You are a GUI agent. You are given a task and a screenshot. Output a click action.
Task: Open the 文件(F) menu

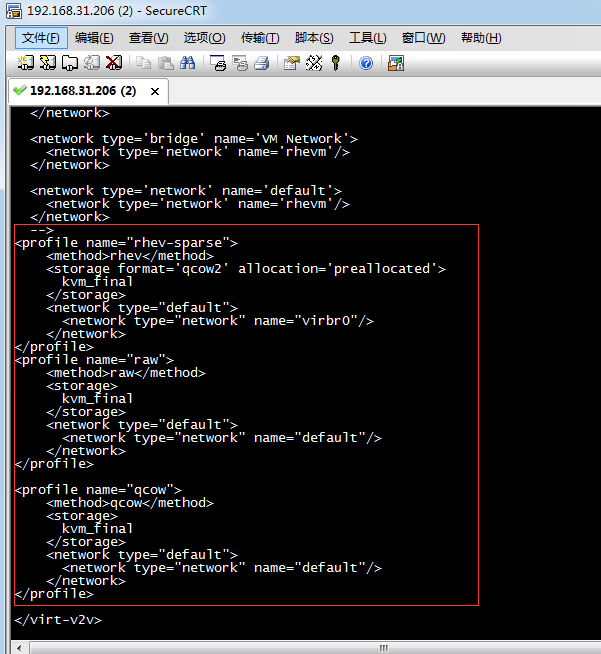pyautogui.click(x=41, y=38)
